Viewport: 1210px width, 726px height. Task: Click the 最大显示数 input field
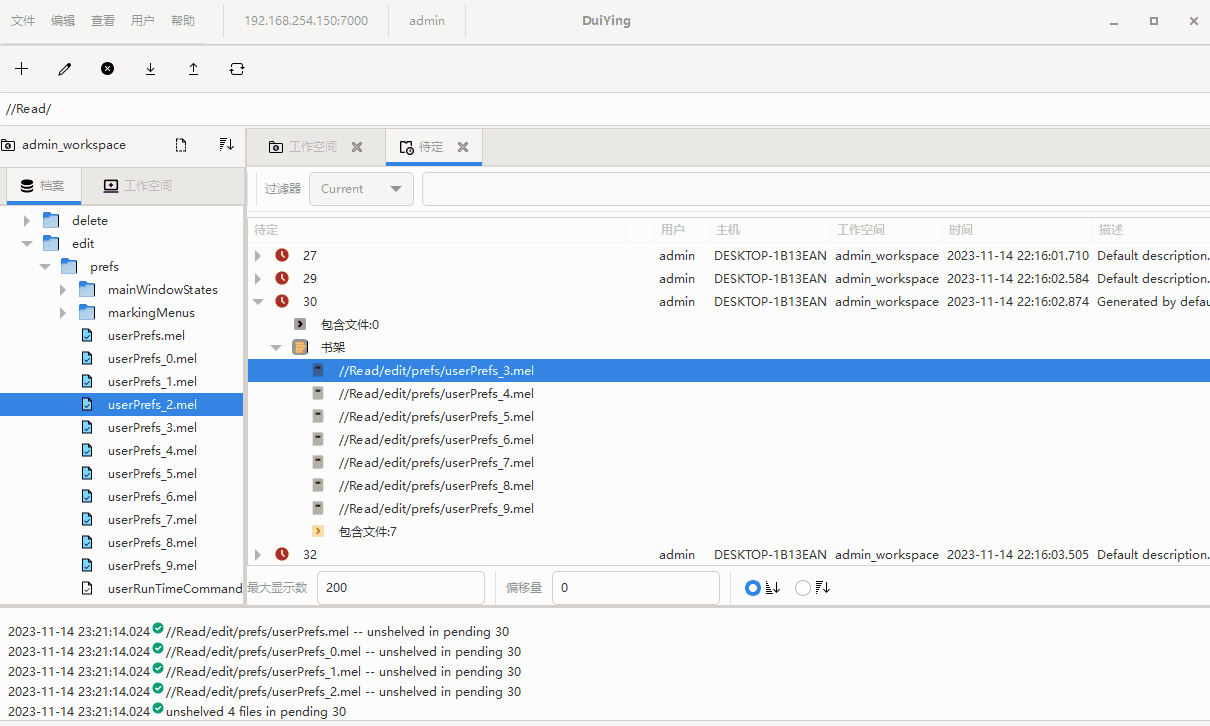pos(400,588)
